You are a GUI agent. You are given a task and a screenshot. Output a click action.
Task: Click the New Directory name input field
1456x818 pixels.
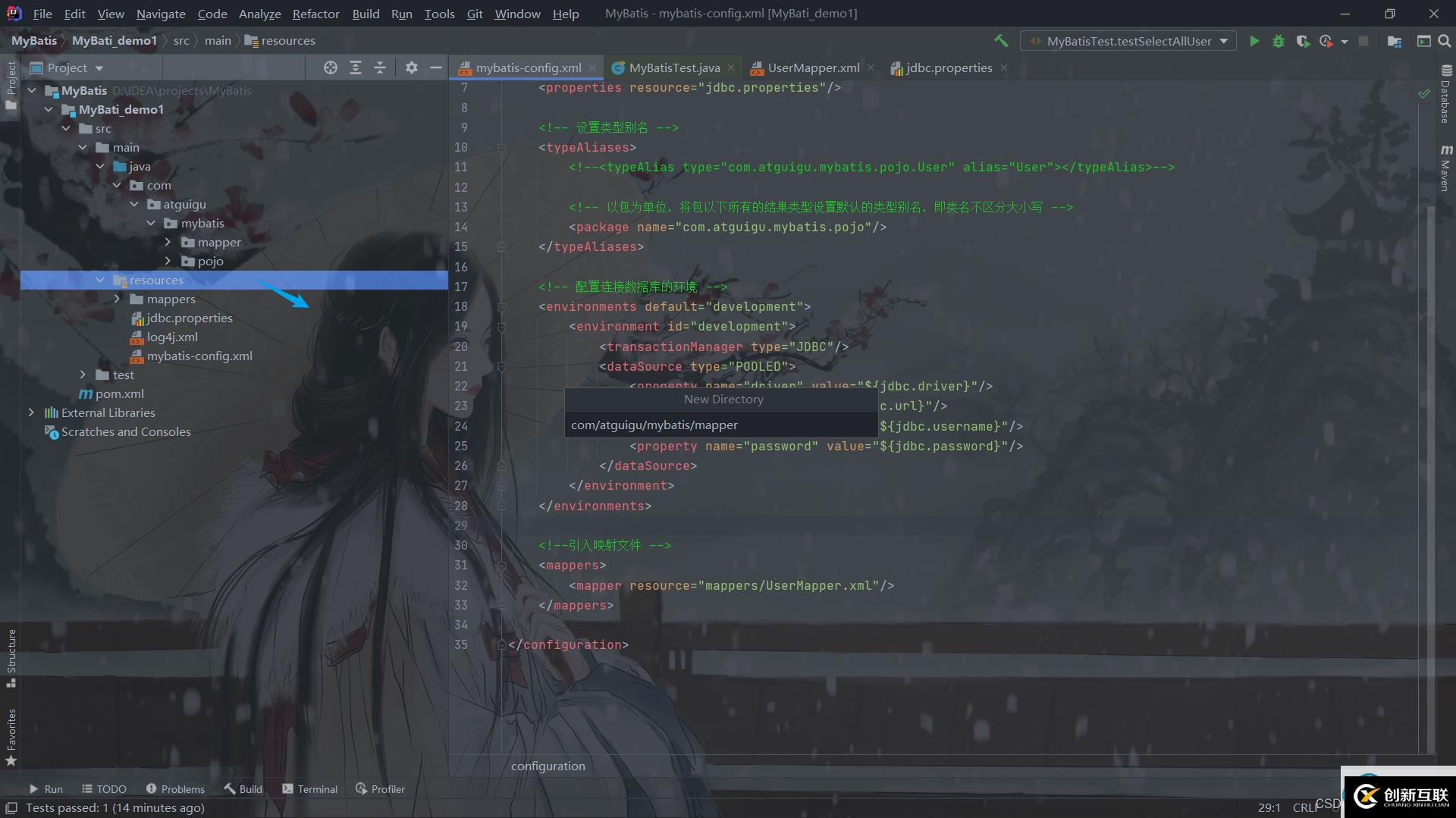click(x=721, y=425)
